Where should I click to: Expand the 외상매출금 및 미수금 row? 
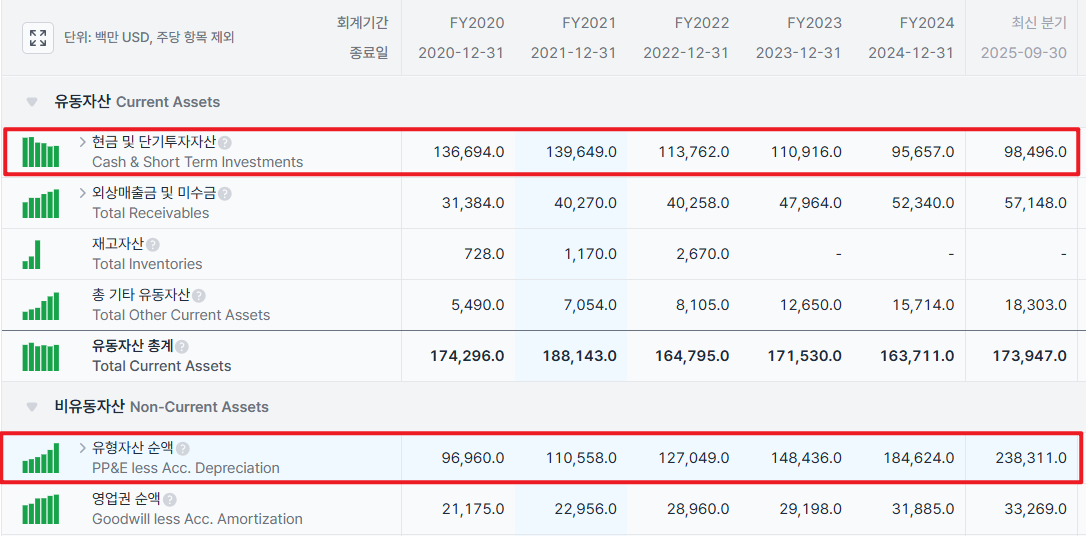(x=83, y=193)
